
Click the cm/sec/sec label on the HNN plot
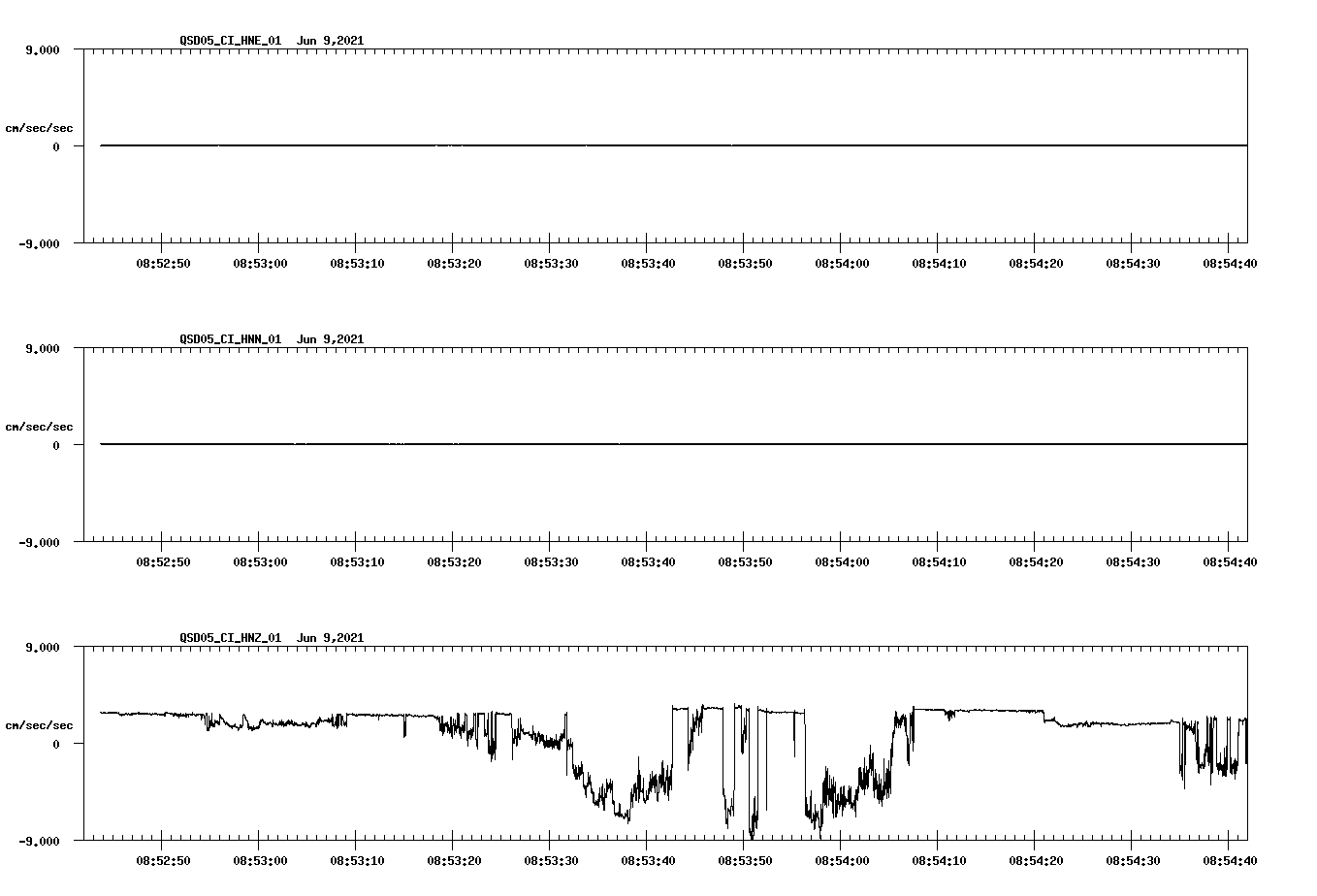pyautogui.click(x=39, y=427)
